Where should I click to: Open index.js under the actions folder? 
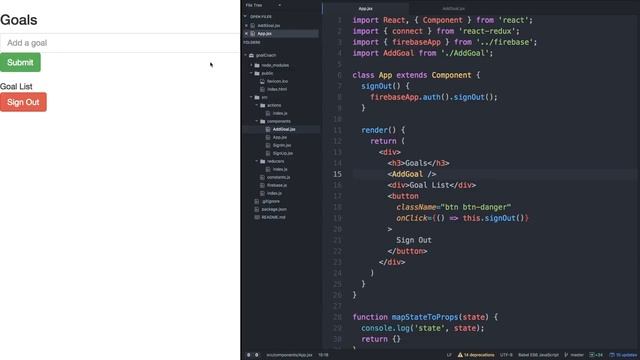[x=280, y=113]
